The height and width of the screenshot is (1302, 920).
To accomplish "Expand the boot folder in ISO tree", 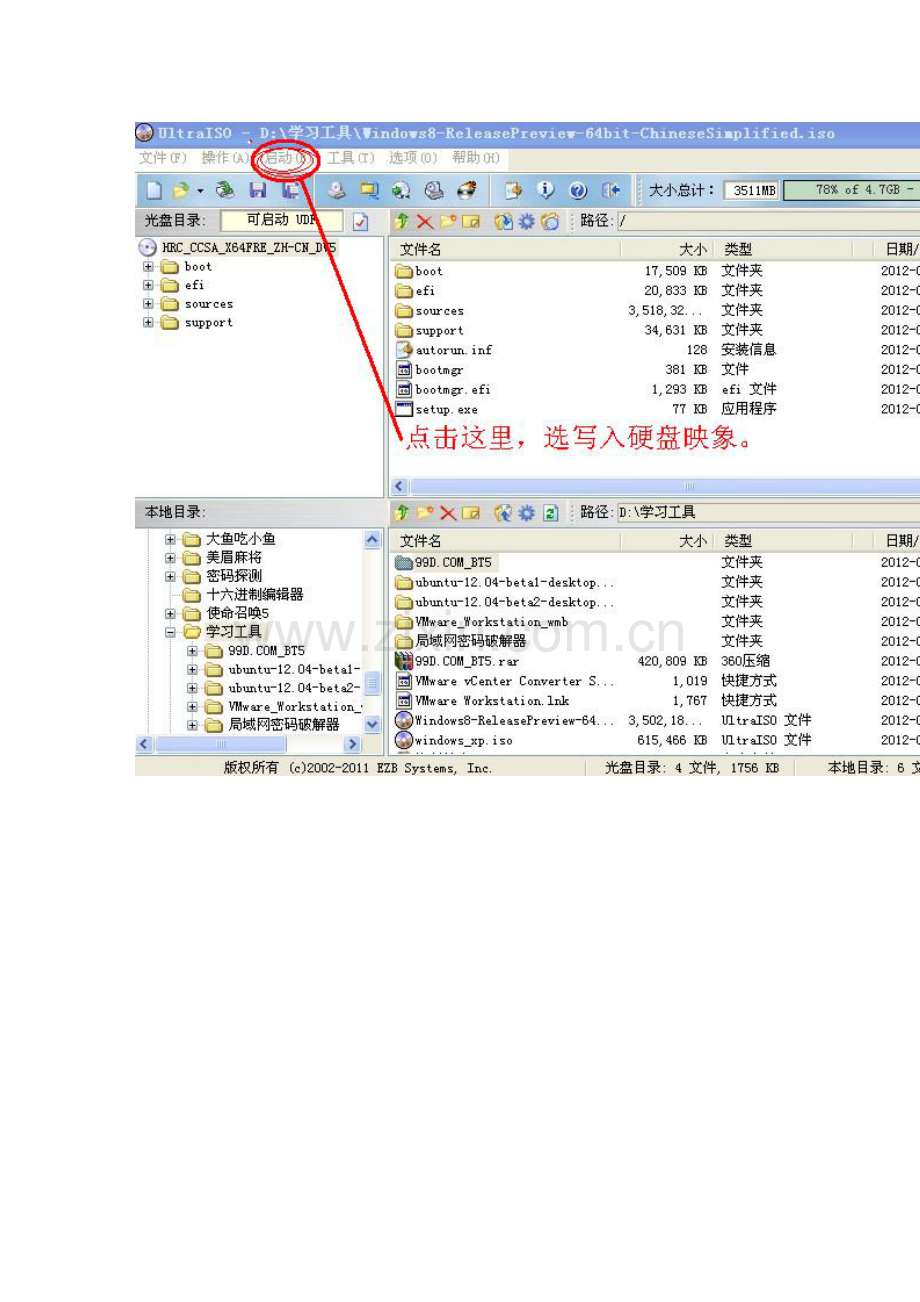I will coord(149,267).
